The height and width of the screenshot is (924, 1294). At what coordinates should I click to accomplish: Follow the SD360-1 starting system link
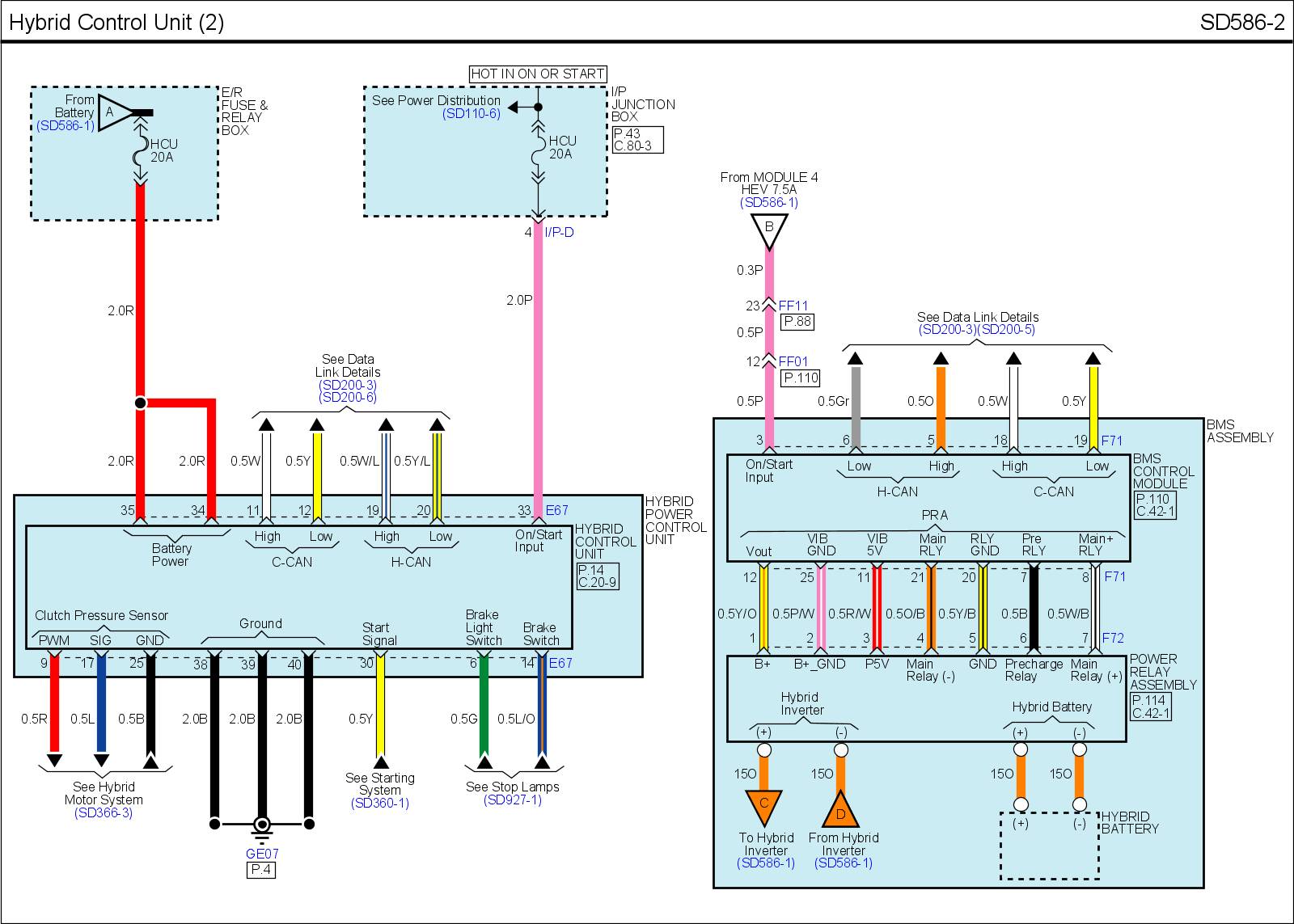380,804
